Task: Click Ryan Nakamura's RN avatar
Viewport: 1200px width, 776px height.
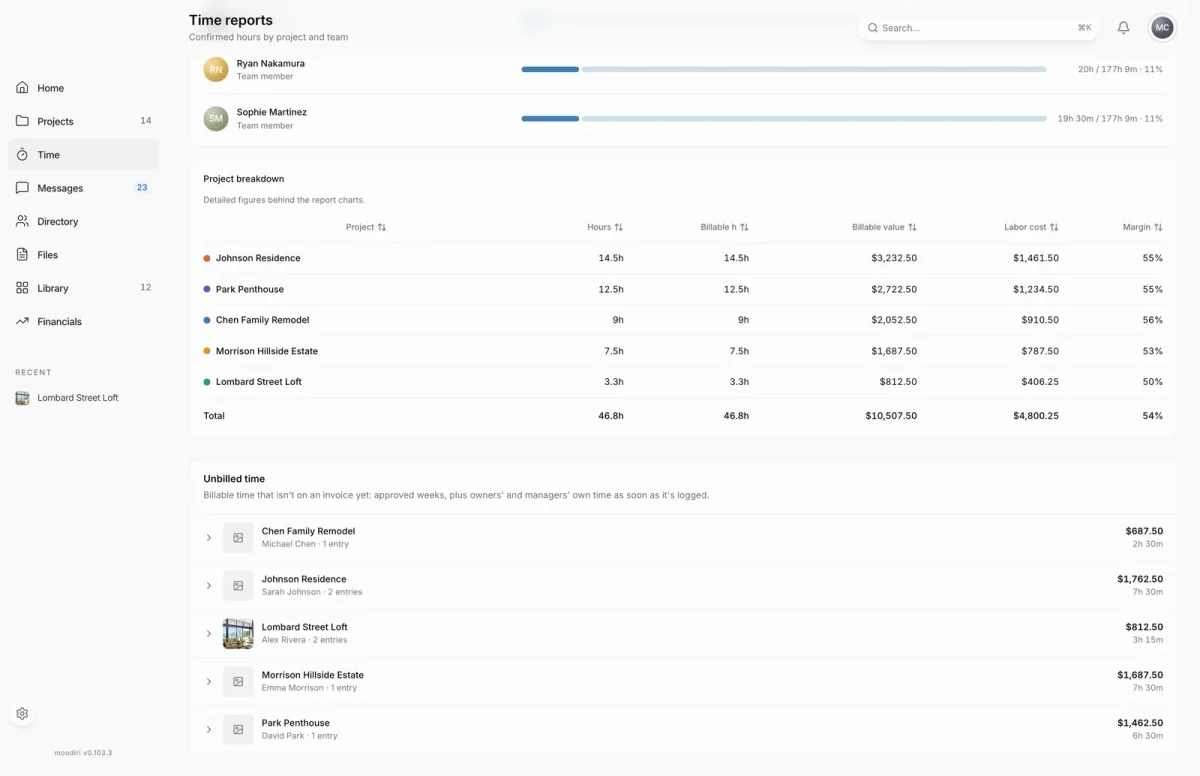Action: (x=216, y=69)
